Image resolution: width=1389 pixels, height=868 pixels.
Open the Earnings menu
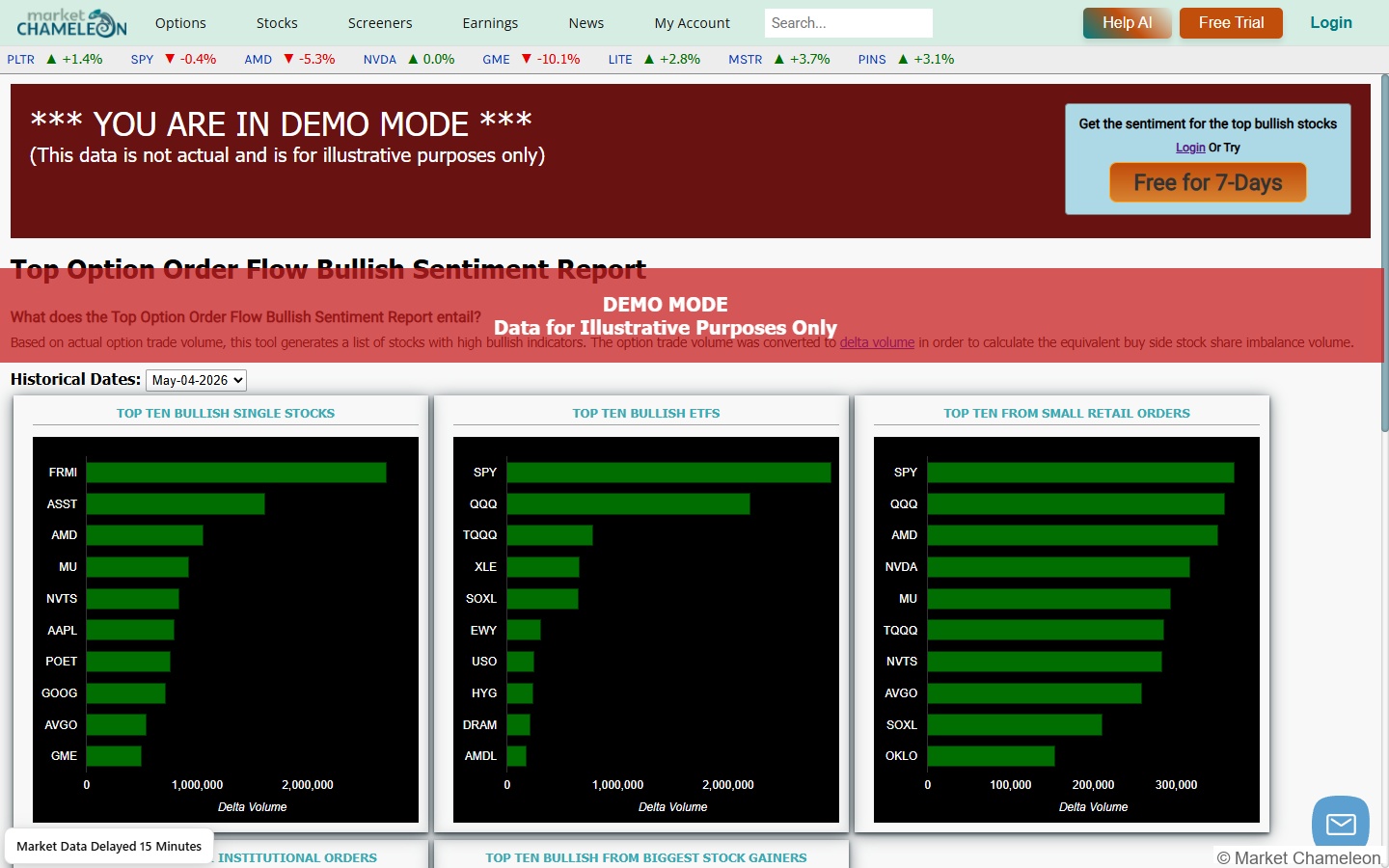point(490,23)
